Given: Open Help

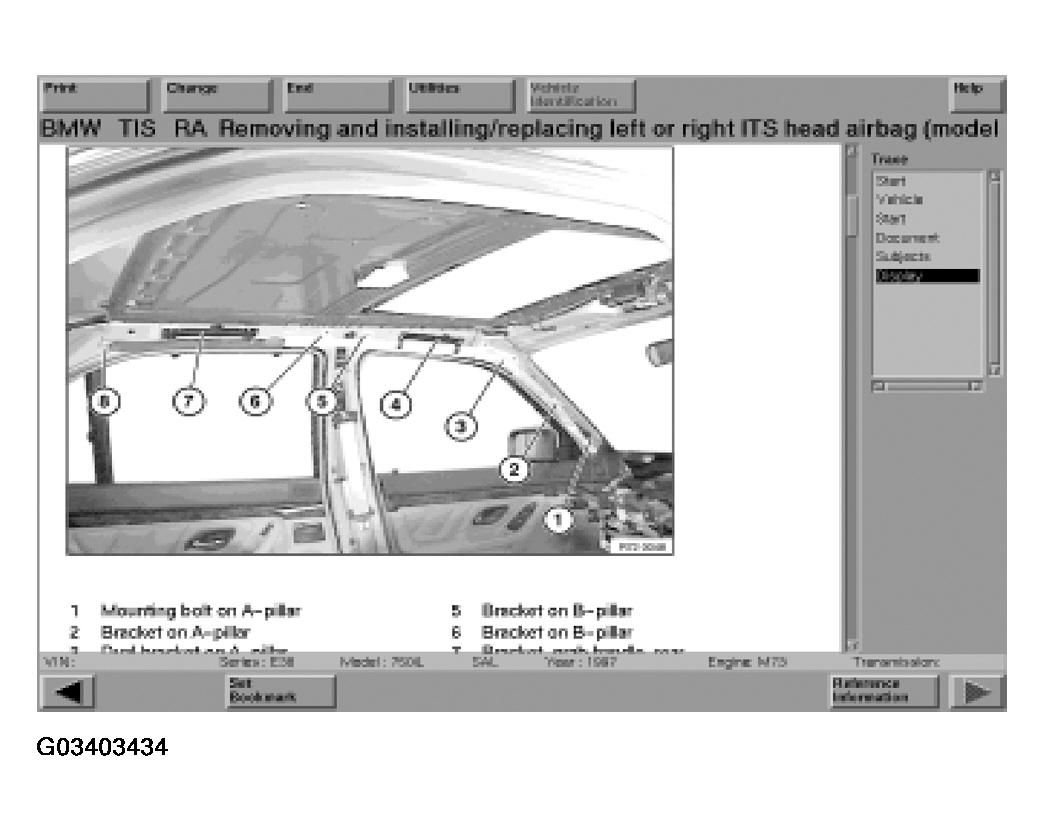Looking at the screenshot, I should 976,96.
